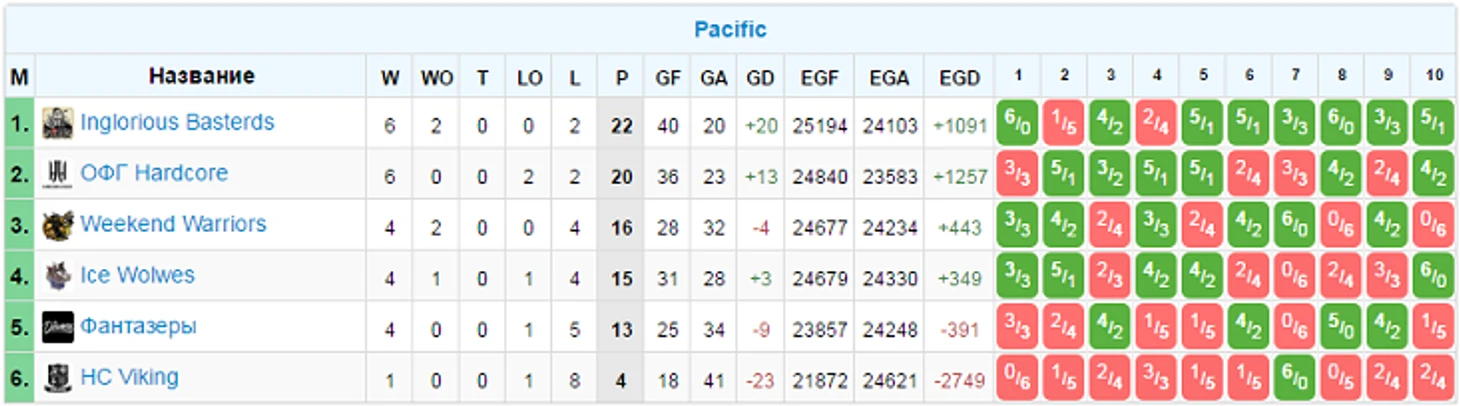
Task: Click the Inglorious Basterds team logo
Action: [x=58, y=123]
